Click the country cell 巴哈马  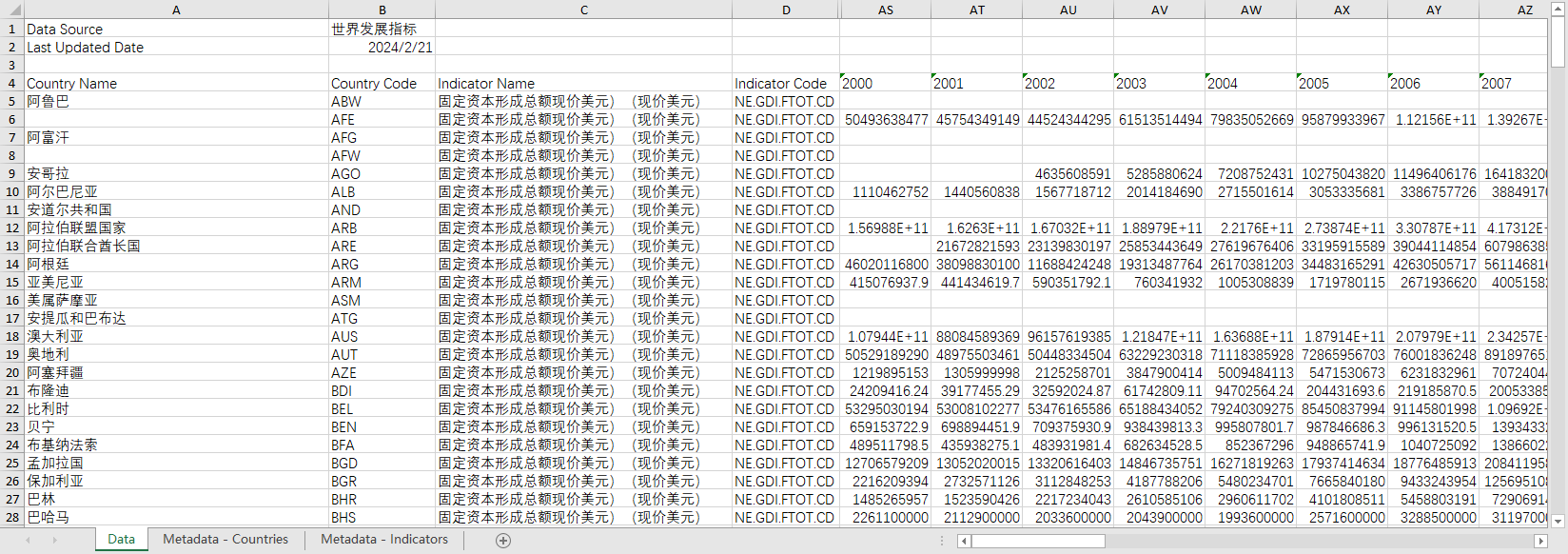click(176, 517)
